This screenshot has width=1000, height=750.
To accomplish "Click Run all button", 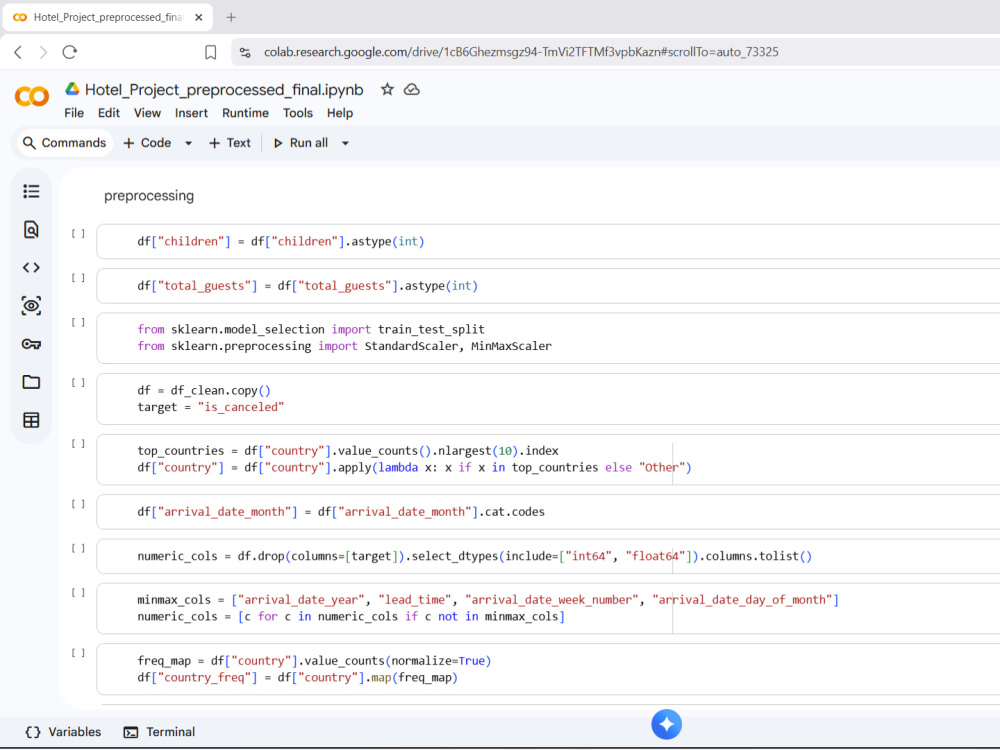I will click(301, 143).
